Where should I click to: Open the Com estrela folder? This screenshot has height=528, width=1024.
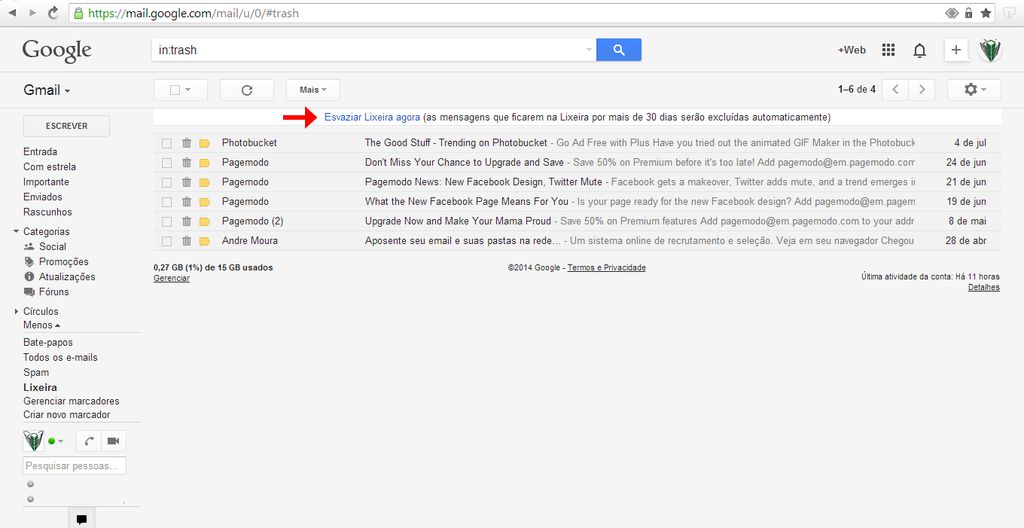(x=50, y=167)
